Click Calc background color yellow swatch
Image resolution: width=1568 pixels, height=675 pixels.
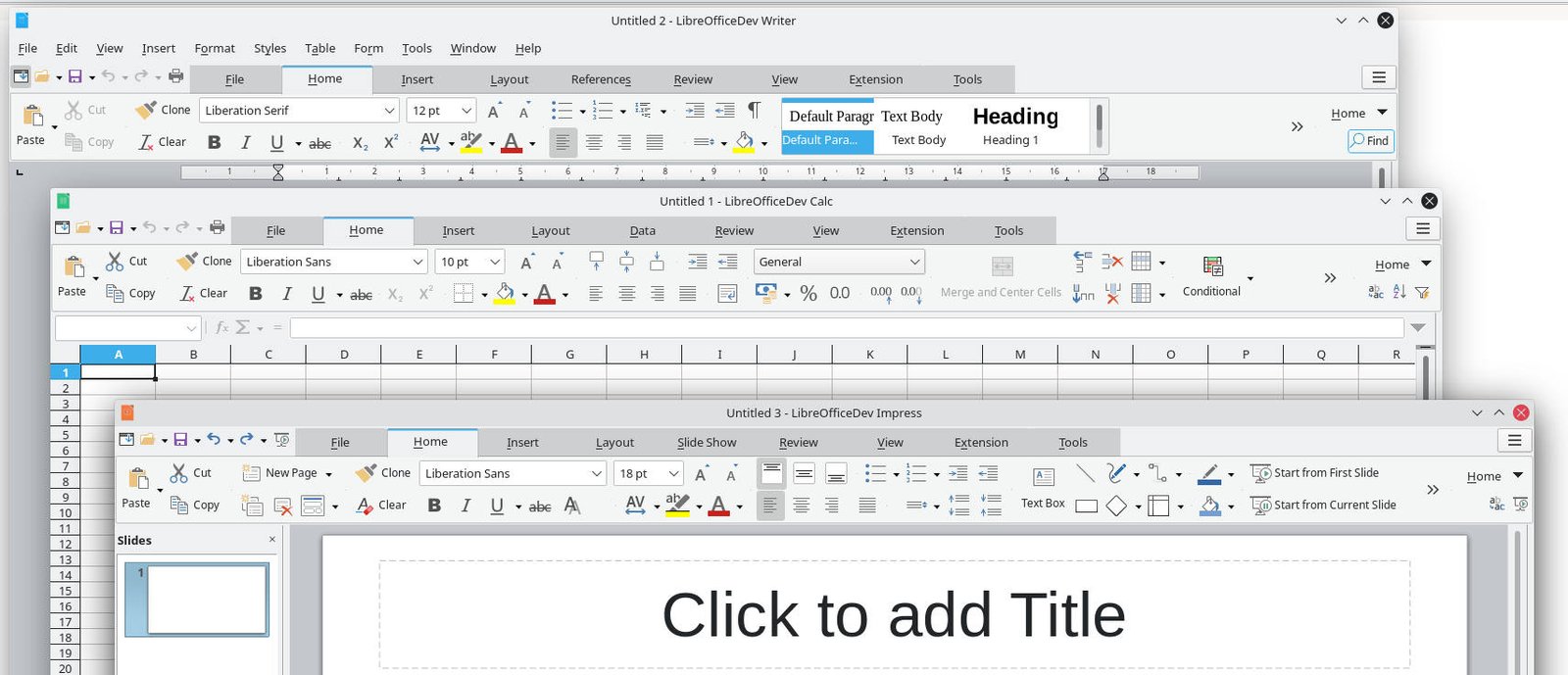(505, 294)
